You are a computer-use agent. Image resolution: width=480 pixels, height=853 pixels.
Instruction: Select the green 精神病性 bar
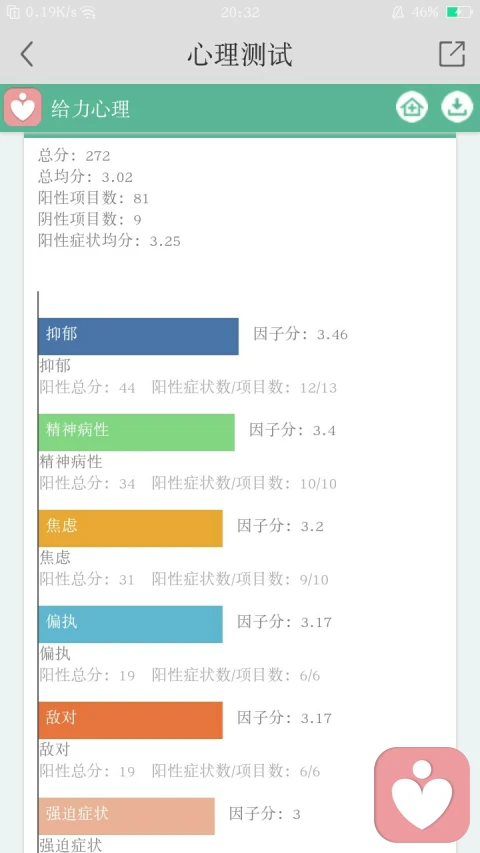pos(137,432)
